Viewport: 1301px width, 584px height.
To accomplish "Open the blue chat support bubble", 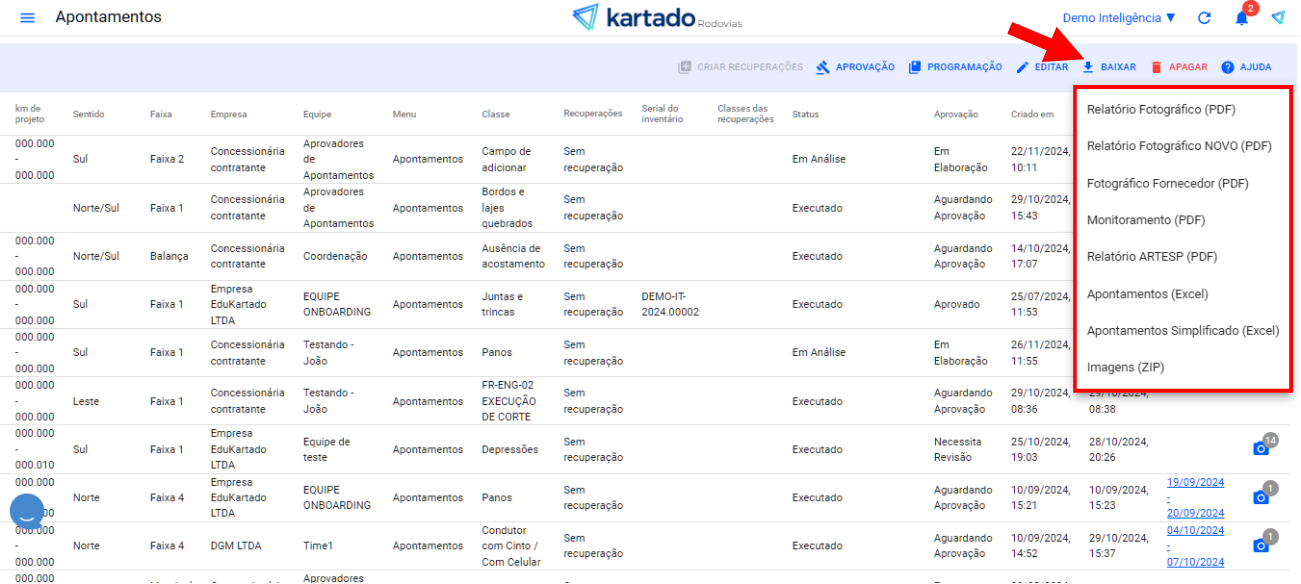I will (x=27, y=511).
